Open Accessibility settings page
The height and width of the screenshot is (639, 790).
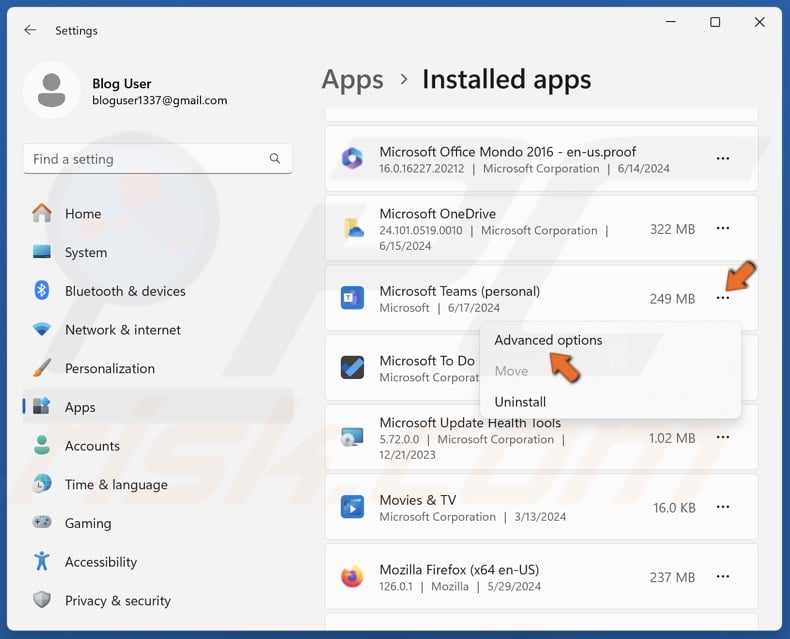coord(158,561)
